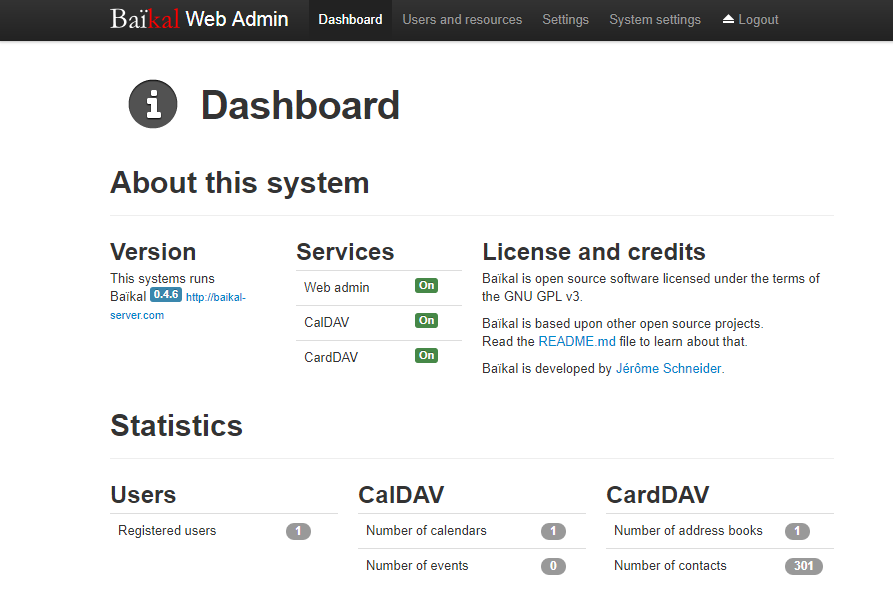Click the Registered users count badge
The image size is (893, 615).
pyautogui.click(x=298, y=531)
